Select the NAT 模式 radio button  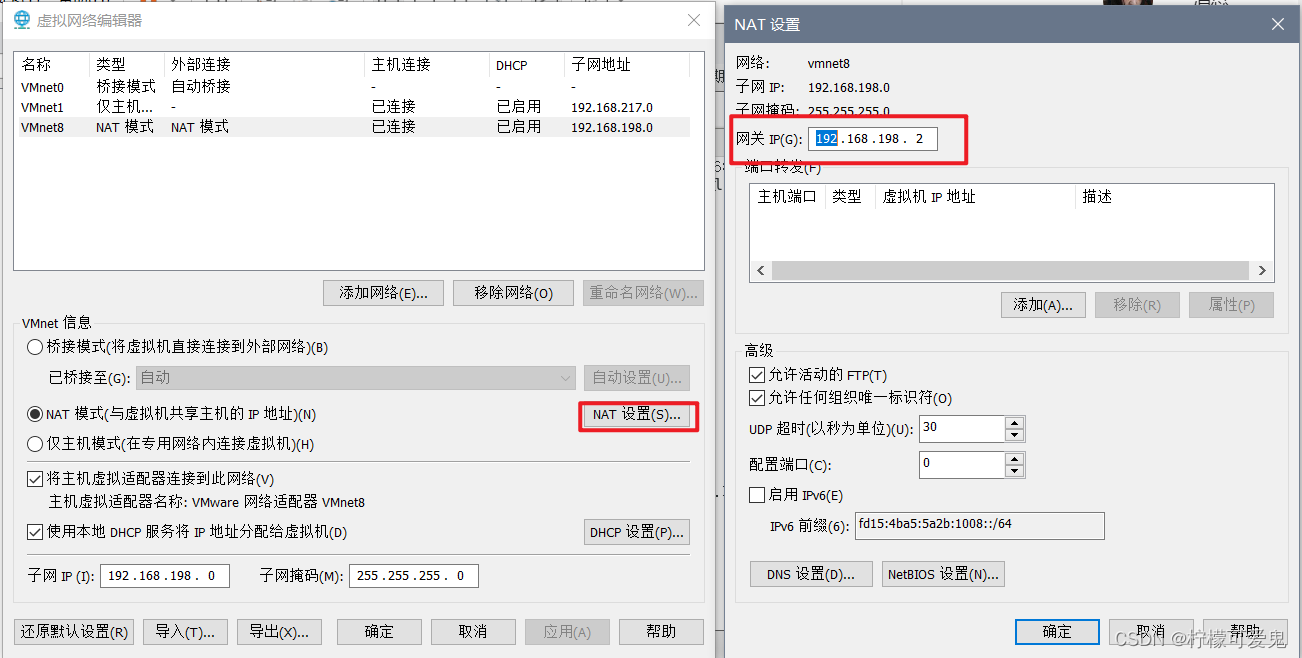[x=35, y=414]
